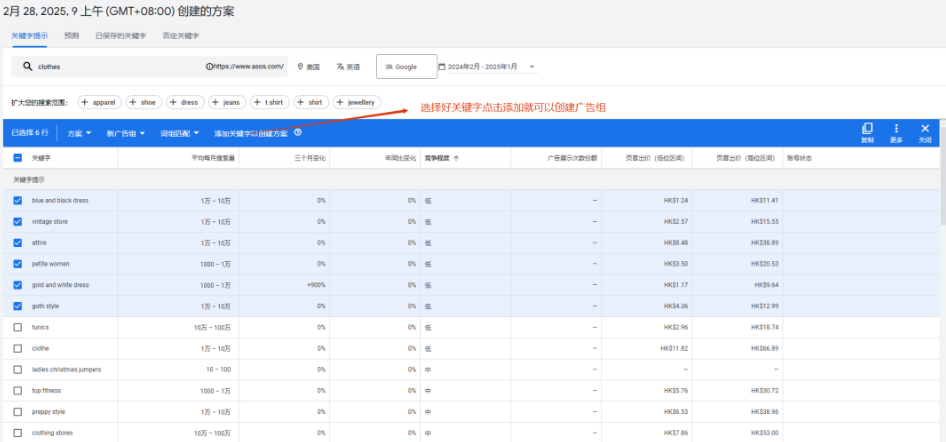This screenshot has width=946, height=442.
Task: Toggle the select-all checkbox in table header
Action: 18,158
